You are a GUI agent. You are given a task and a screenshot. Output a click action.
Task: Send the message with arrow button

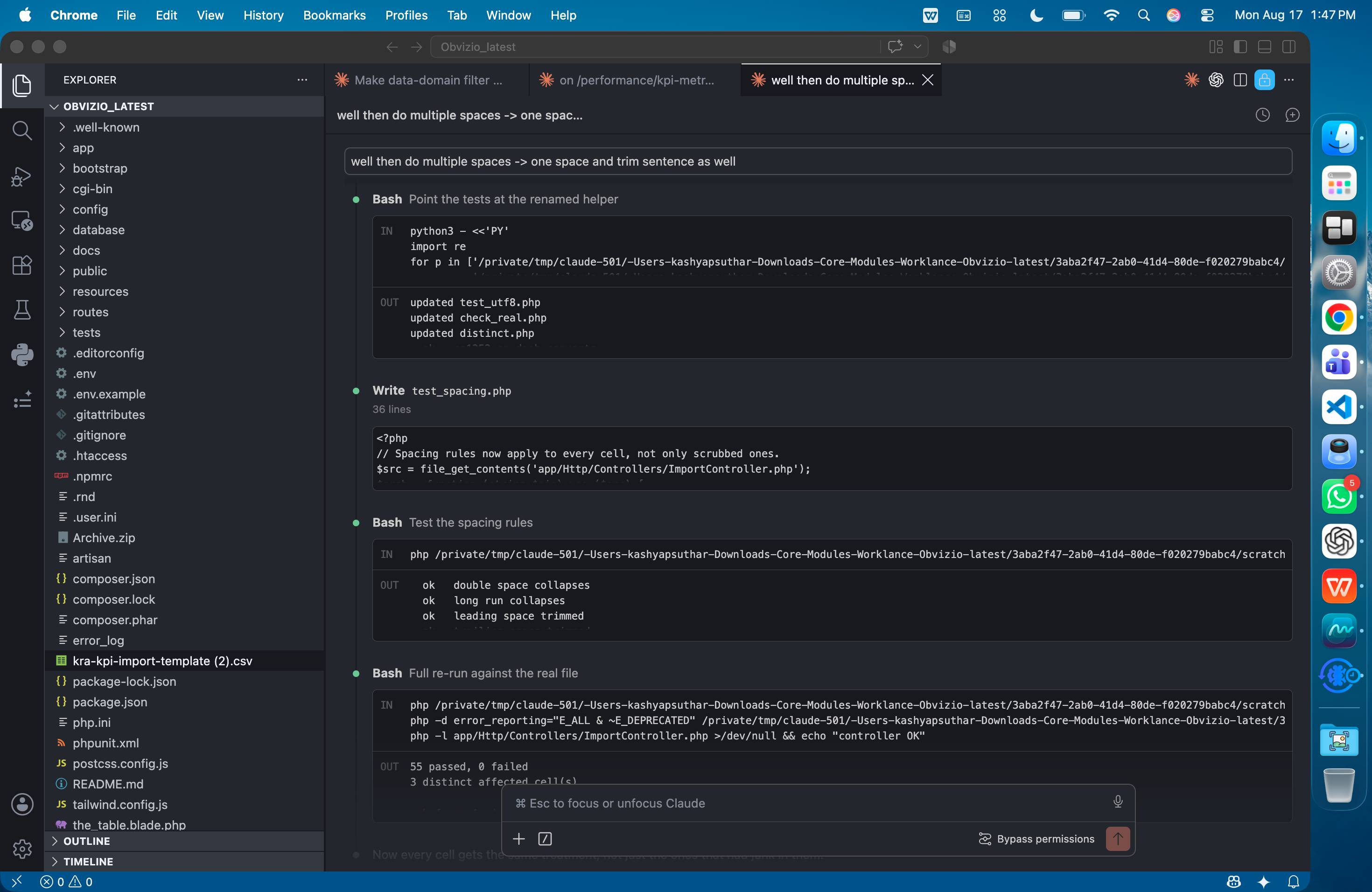click(x=1117, y=838)
